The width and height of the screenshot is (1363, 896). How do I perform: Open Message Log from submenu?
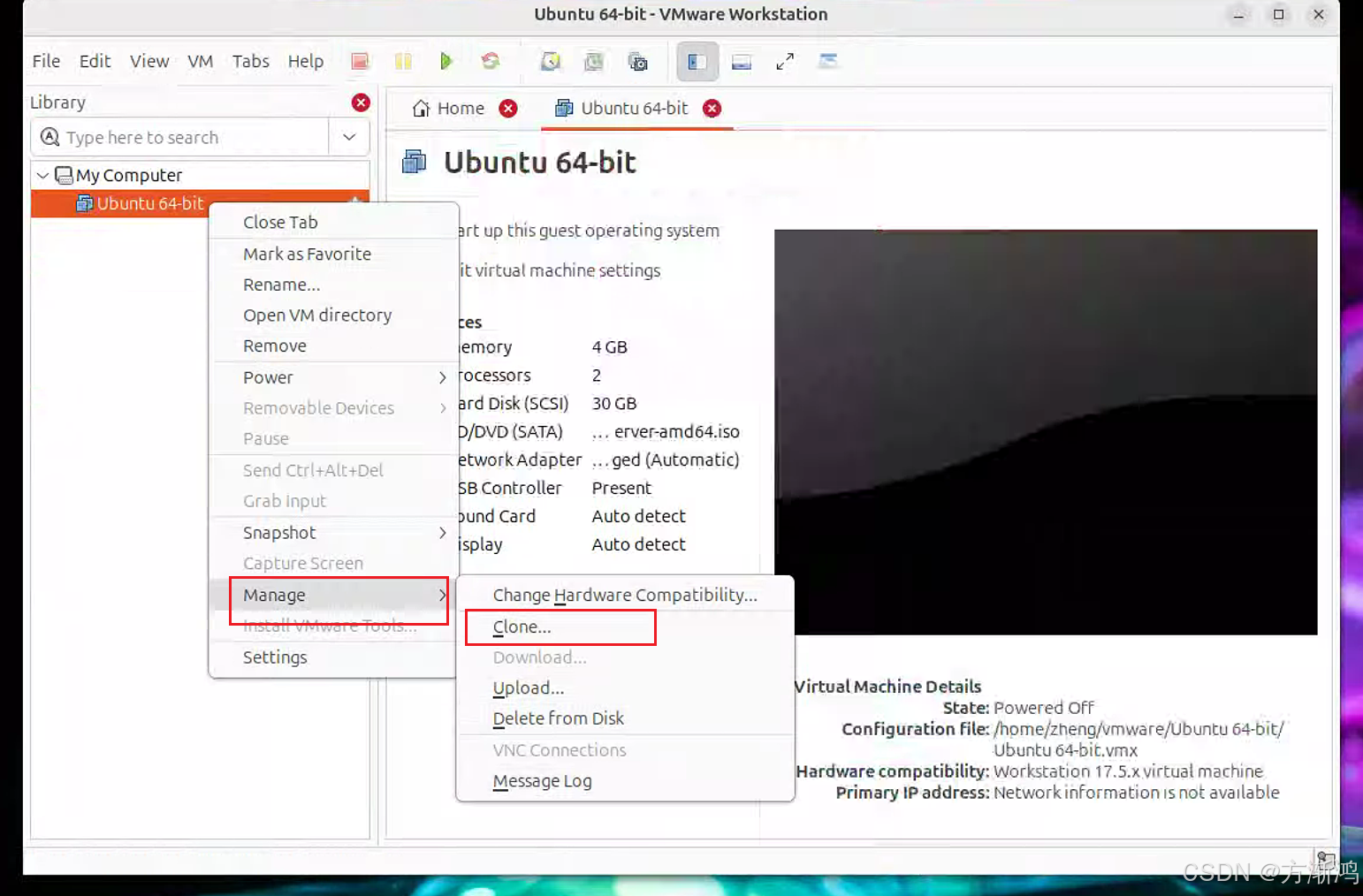click(x=625, y=781)
